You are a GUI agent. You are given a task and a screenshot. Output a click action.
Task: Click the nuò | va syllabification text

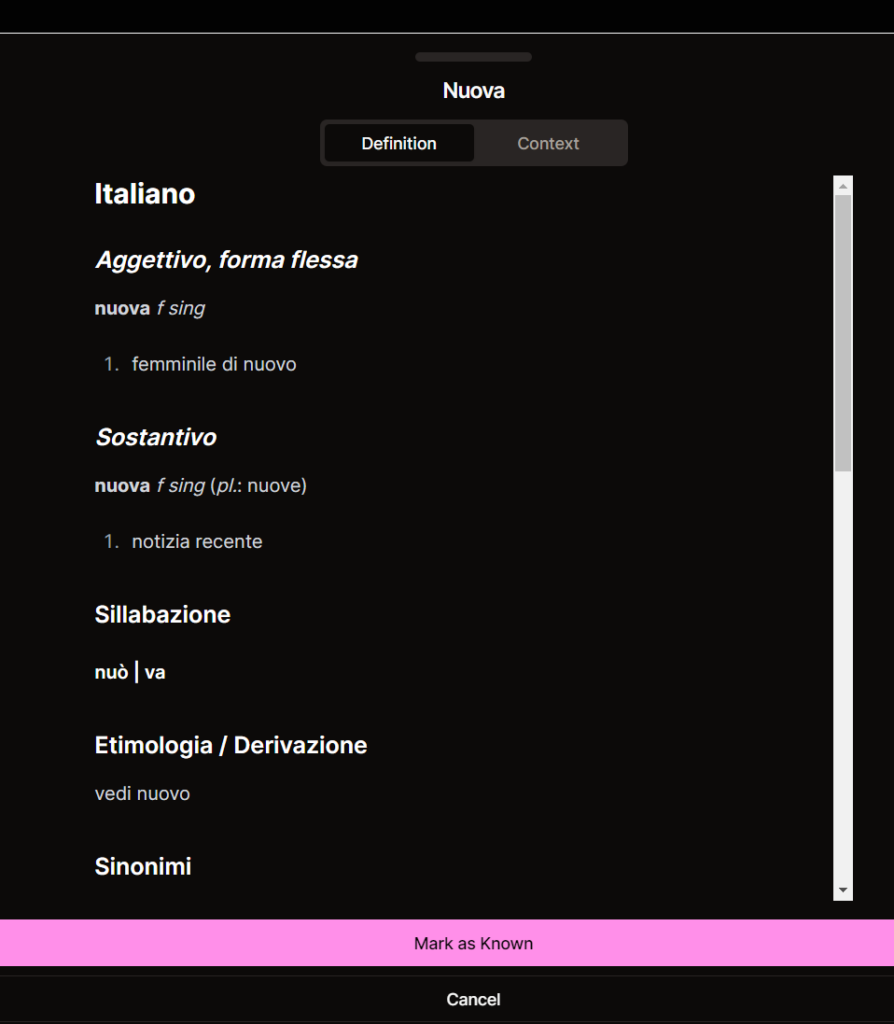pos(130,673)
